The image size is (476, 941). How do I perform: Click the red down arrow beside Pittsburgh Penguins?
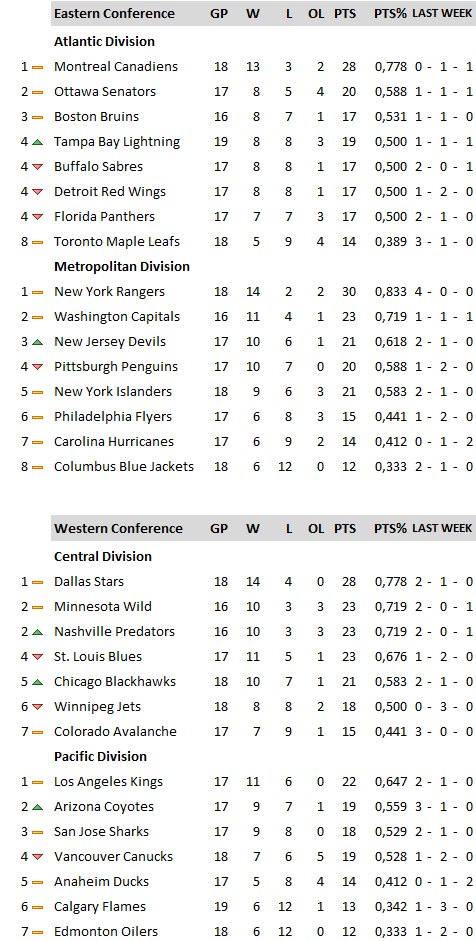[x=37, y=367]
